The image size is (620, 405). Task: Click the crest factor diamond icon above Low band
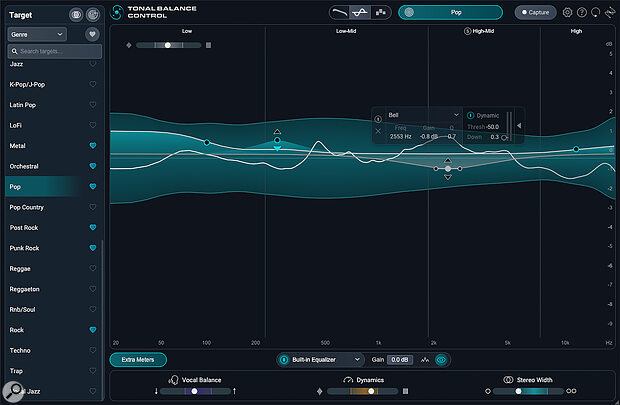tap(129, 45)
